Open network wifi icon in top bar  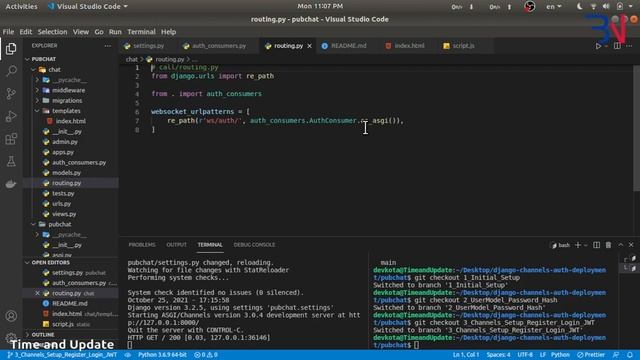tap(593, 7)
